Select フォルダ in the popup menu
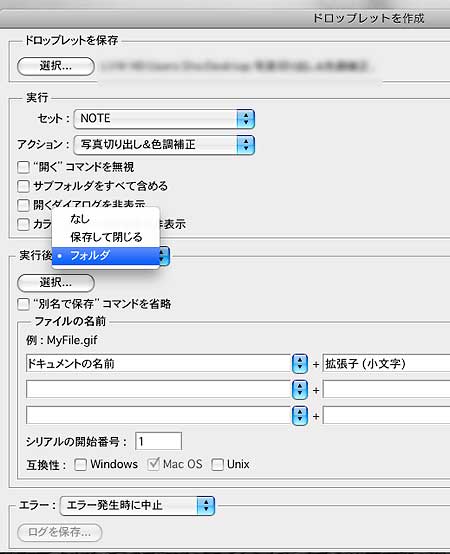Screen dimensions: 450x554 (106, 255)
